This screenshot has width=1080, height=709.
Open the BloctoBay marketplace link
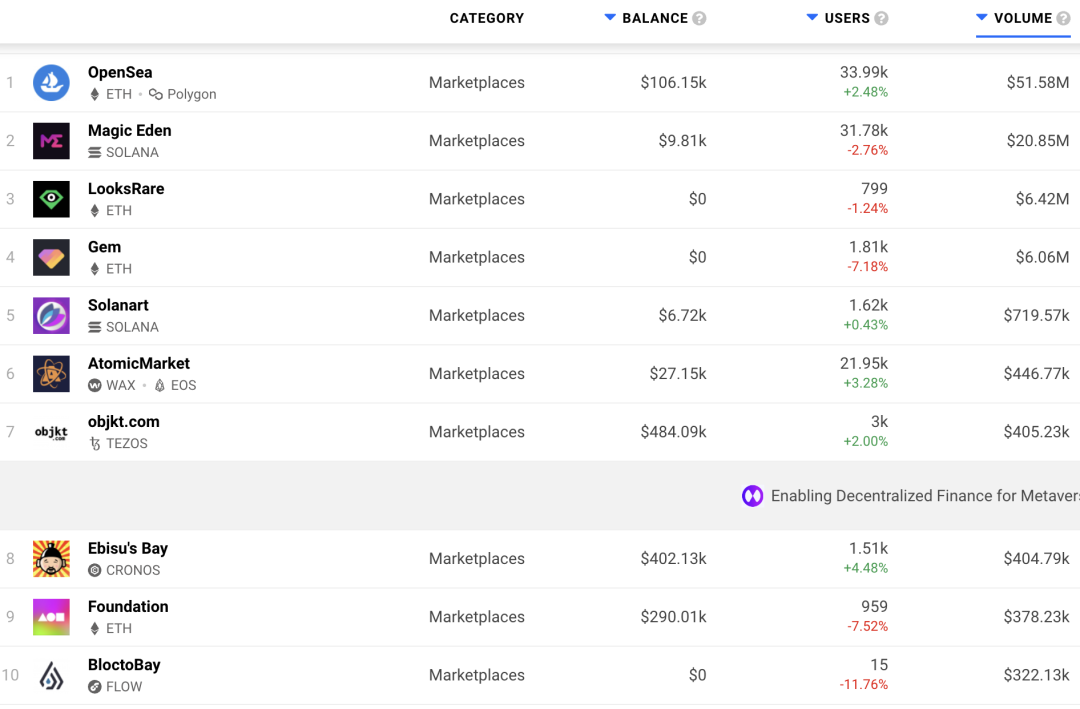(x=124, y=665)
